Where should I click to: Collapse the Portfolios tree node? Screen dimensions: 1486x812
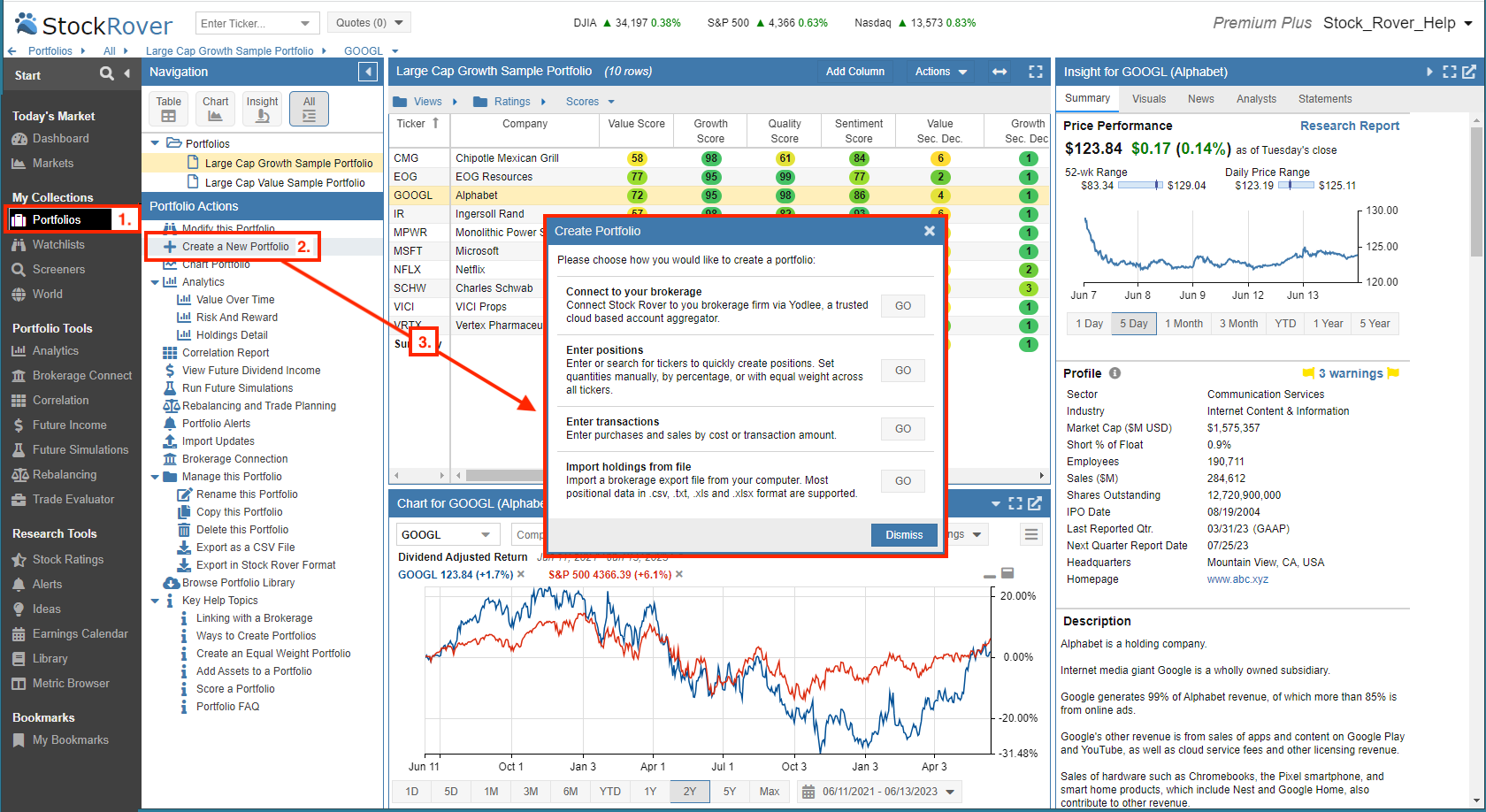(x=156, y=143)
